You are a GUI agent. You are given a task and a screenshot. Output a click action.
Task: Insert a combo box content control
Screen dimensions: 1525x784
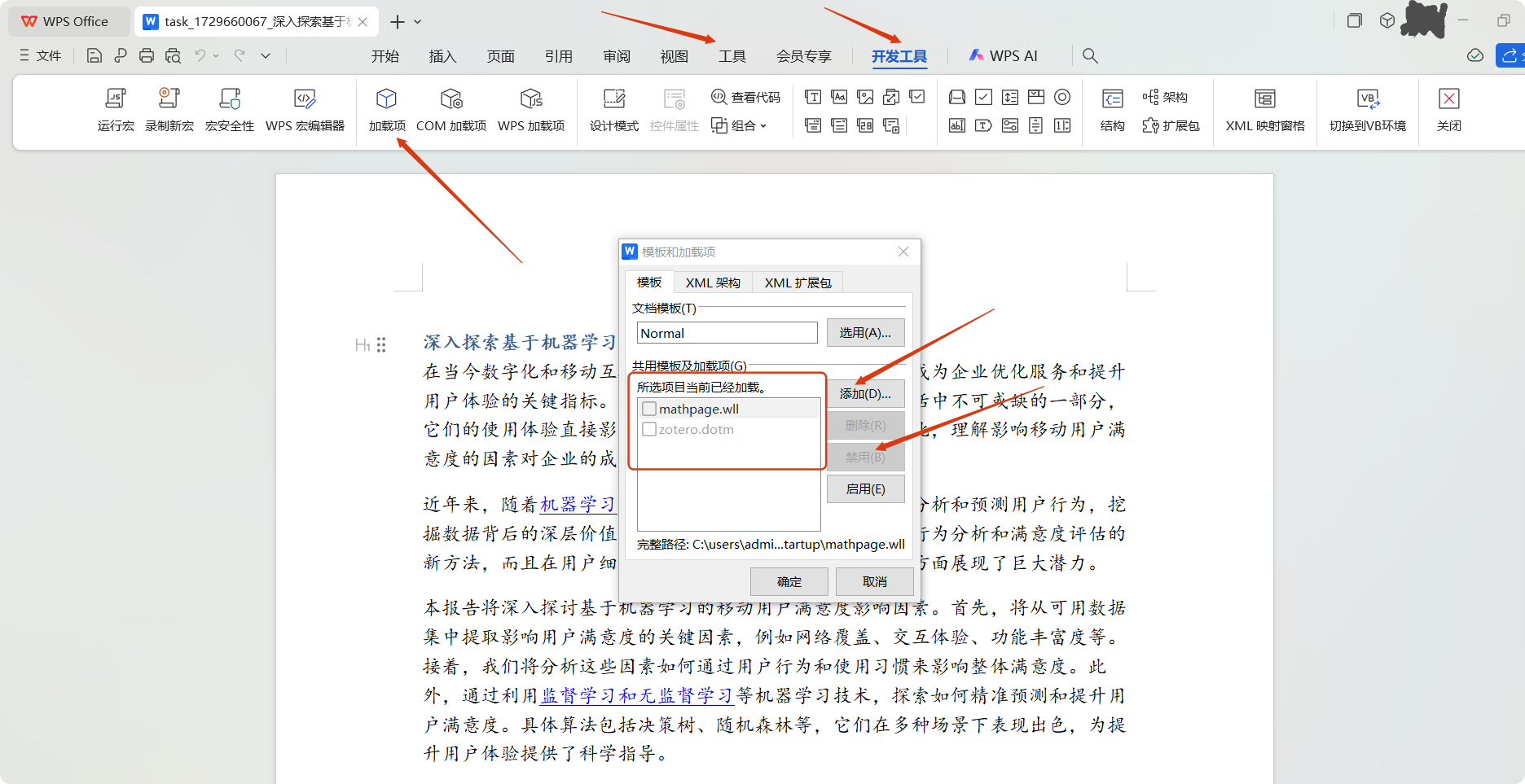[x=813, y=125]
